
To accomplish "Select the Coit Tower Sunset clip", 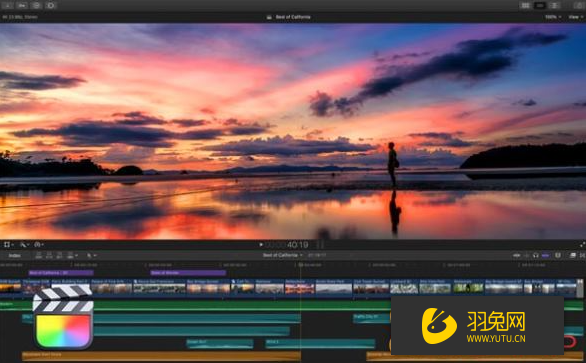I will pos(371,287).
